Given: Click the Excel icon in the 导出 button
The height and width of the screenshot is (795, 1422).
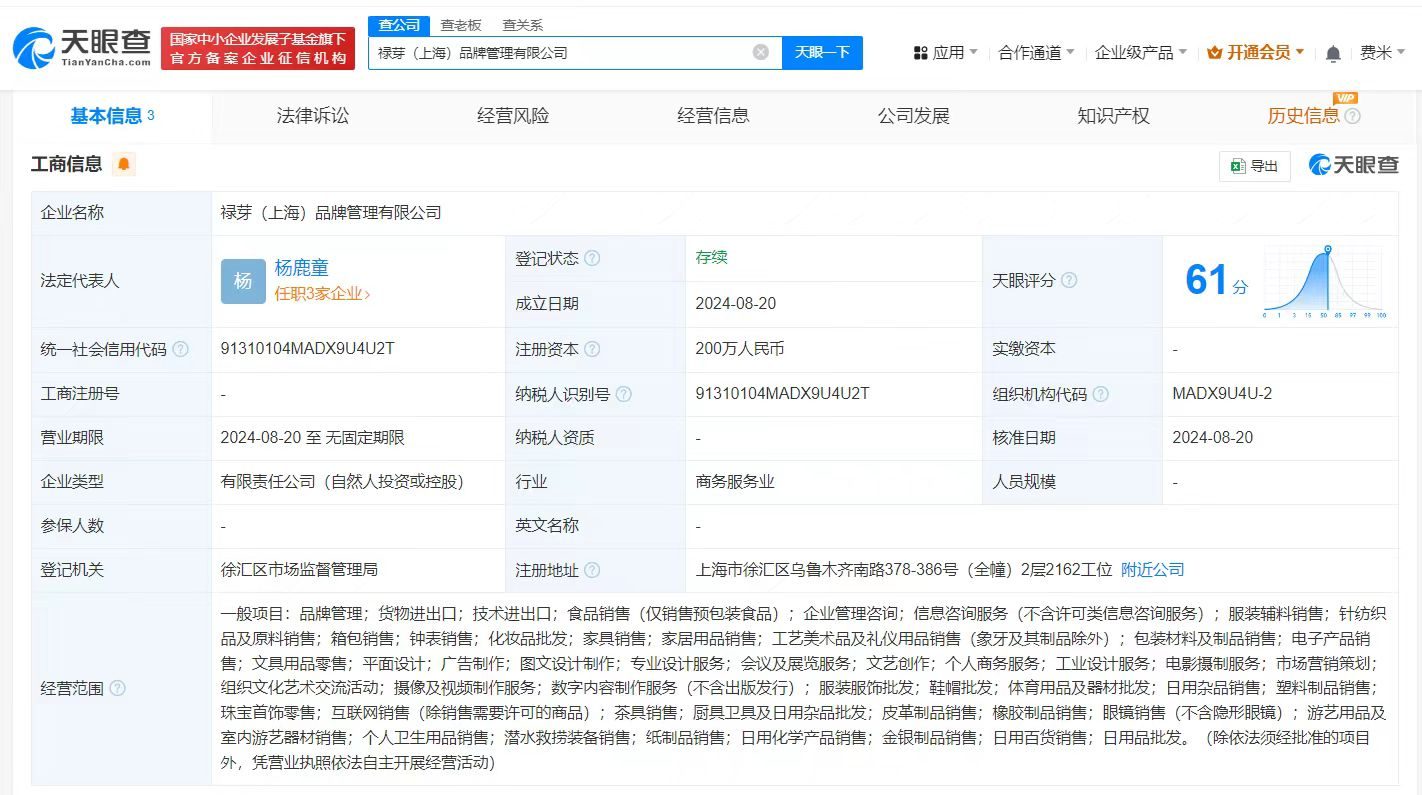Looking at the screenshot, I should (1237, 166).
